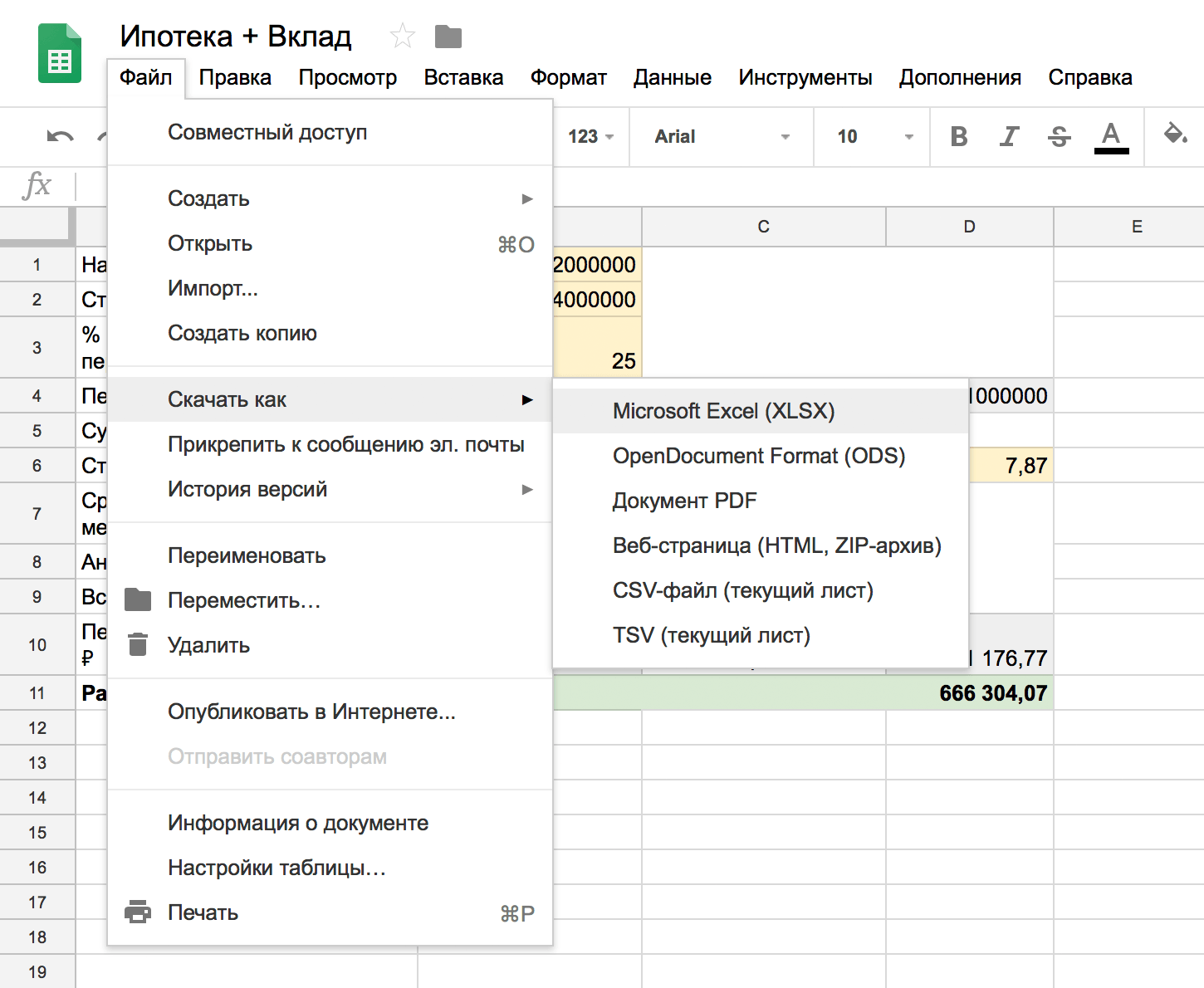Open the number format 123 dropdown

pos(590,136)
